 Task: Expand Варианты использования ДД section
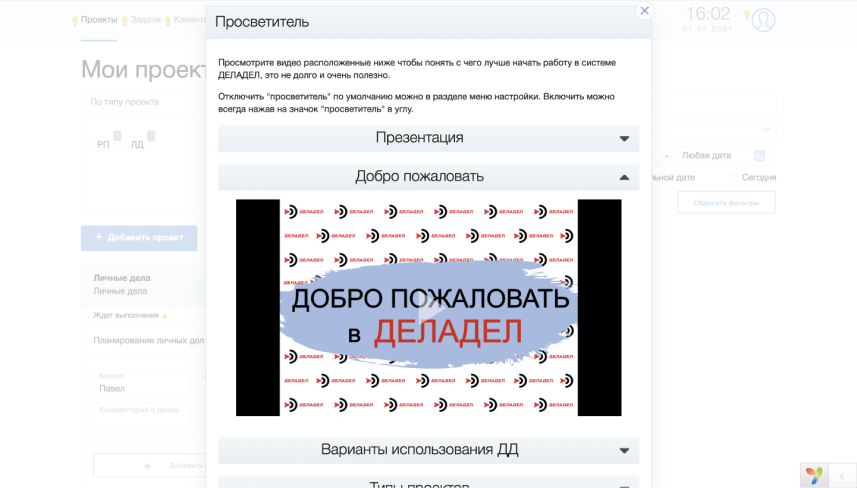(428, 450)
